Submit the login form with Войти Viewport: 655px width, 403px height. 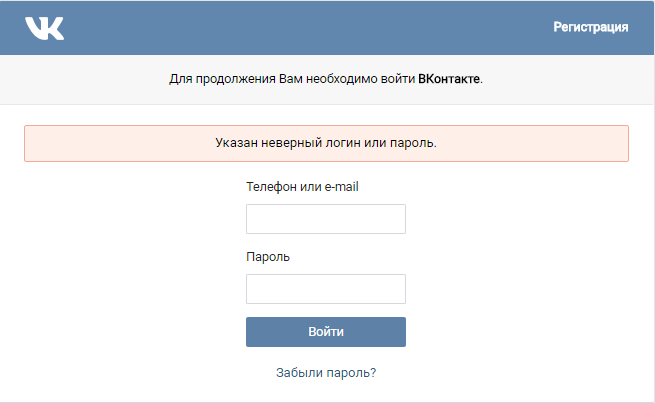pos(326,332)
